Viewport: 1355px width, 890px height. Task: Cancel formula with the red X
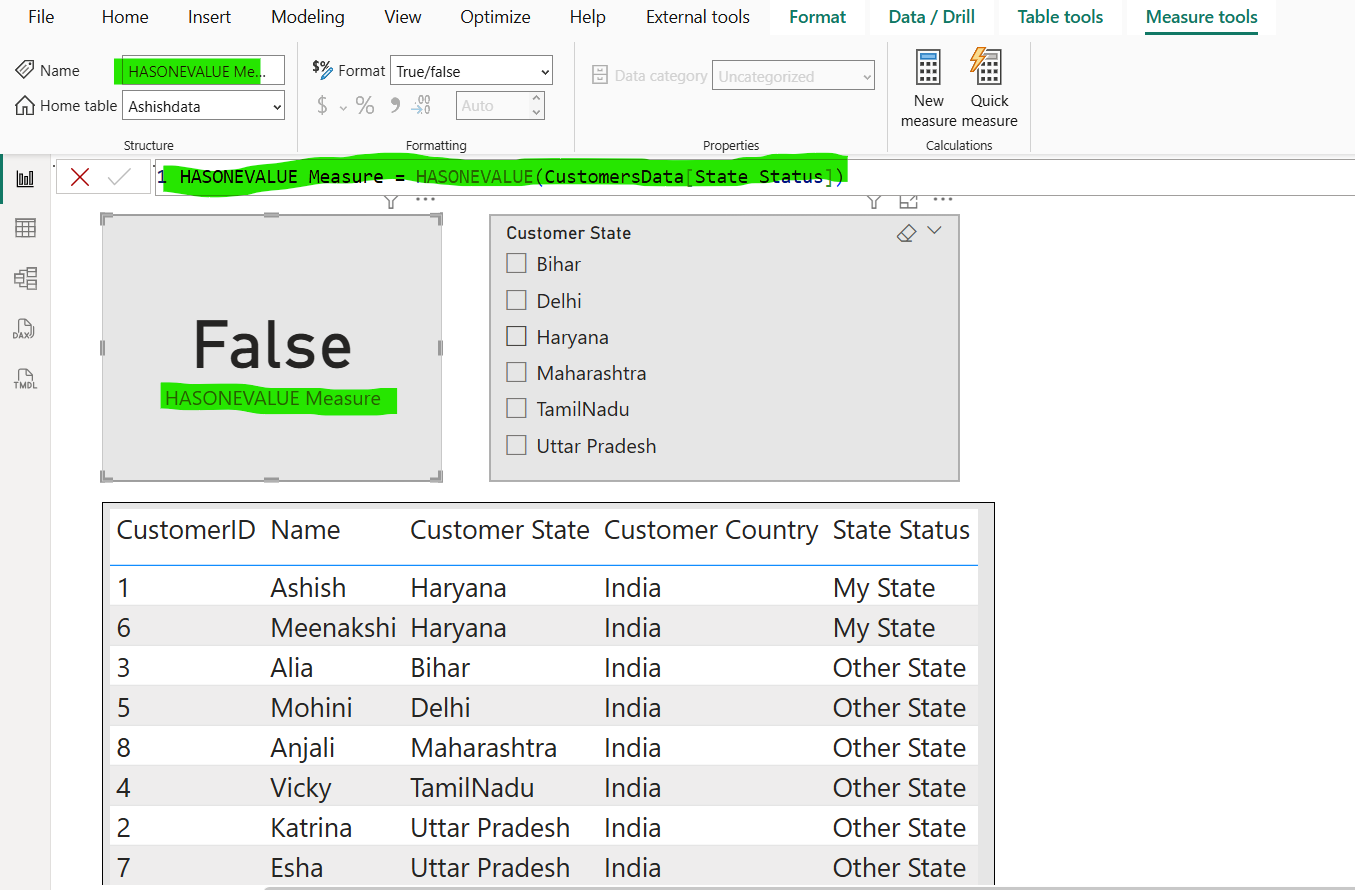tap(80, 177)
